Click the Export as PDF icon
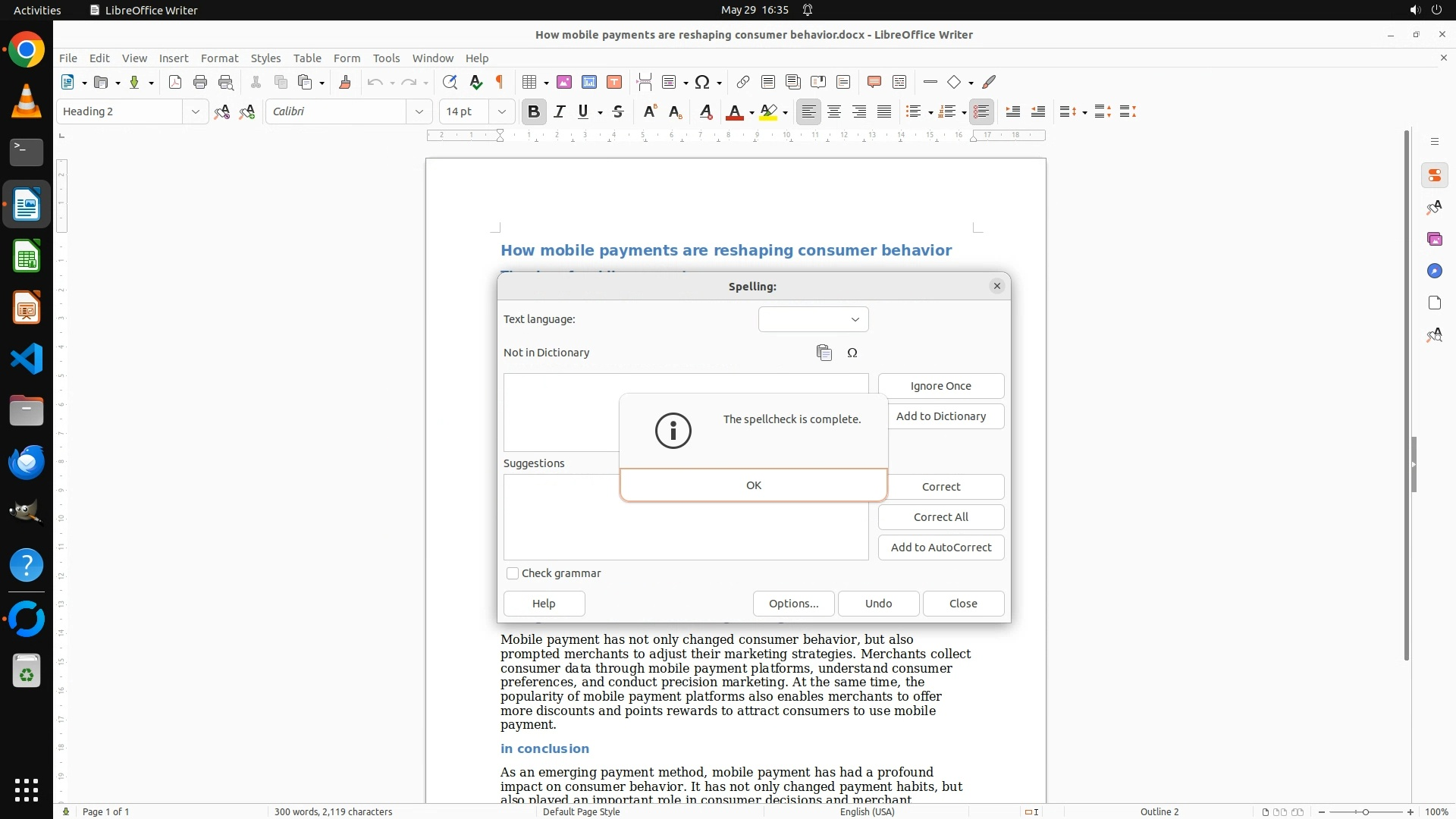Screen dimensions: 1456x819 tap(175, 82)
